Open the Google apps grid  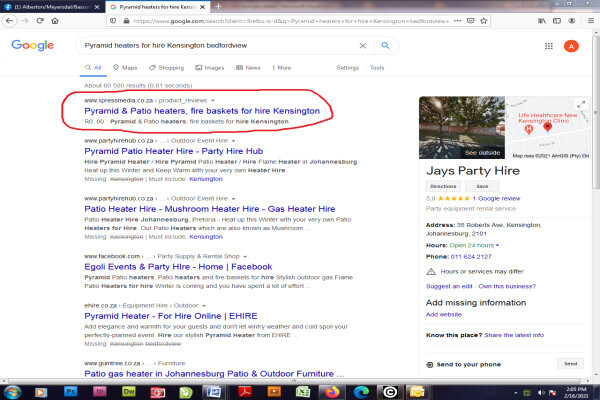click(549, 46)
